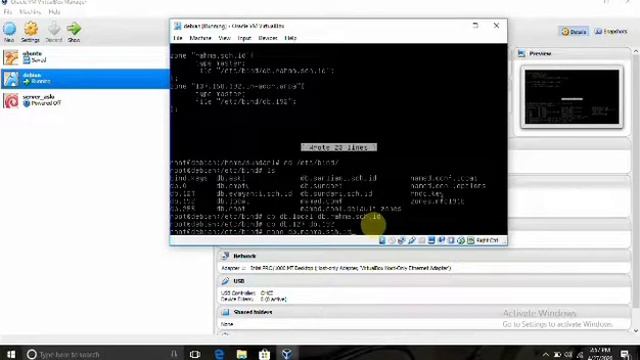Open File Explorer from the taskbar
This screenshot has width=640, height=360.
pyautogui.click(x=242, y=354)
